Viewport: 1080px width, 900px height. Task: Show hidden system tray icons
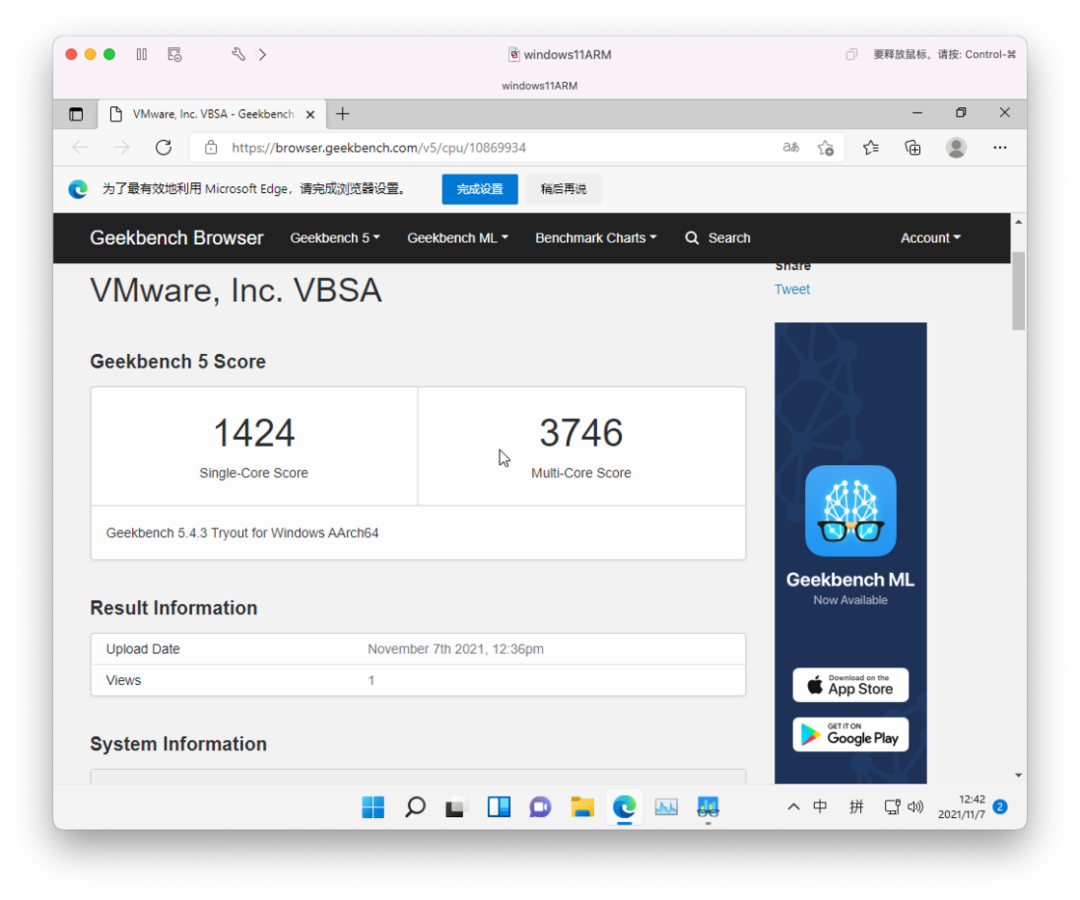(793, 807)
